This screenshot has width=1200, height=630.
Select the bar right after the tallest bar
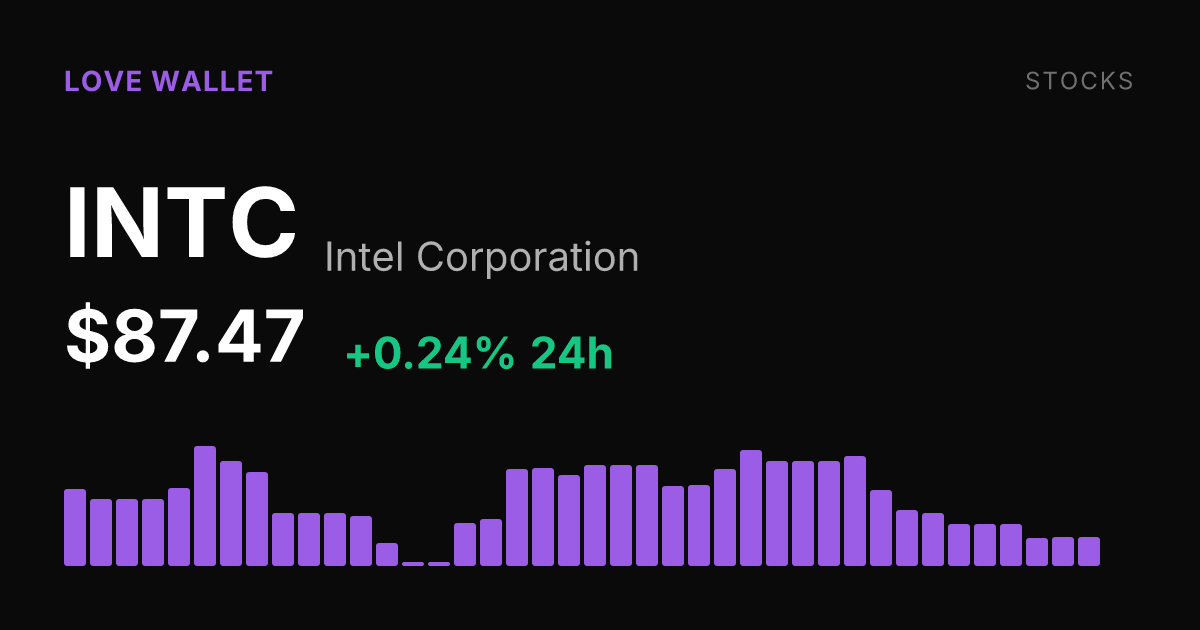[231, 513]
